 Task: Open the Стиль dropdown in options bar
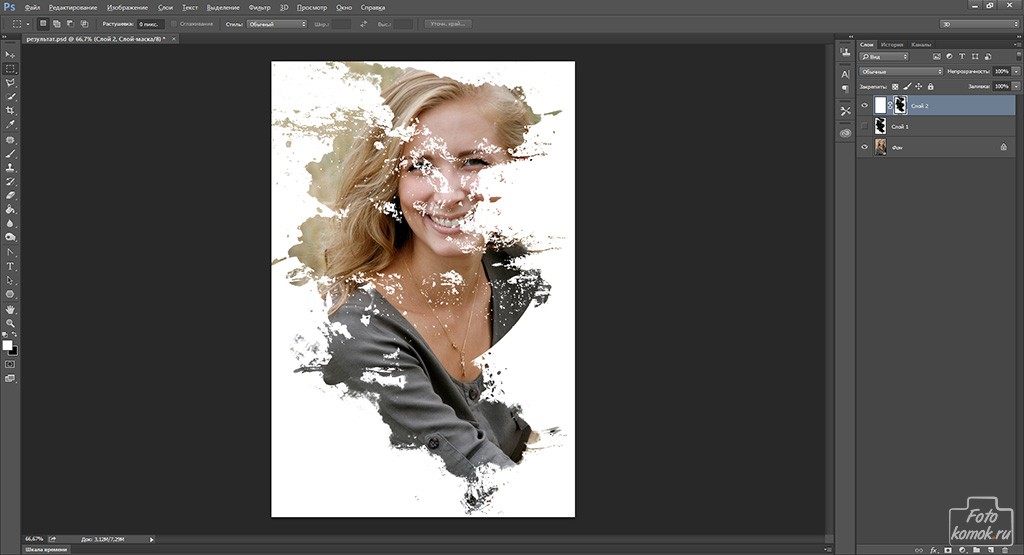click(x=277, y=23)
